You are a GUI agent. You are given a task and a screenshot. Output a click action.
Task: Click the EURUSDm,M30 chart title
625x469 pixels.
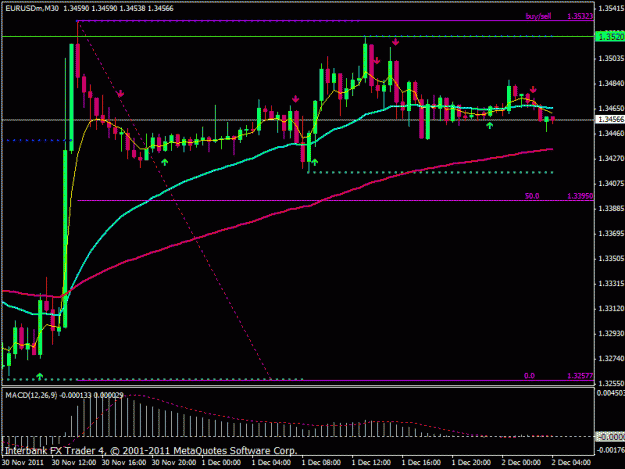click(x=32, y=8)
